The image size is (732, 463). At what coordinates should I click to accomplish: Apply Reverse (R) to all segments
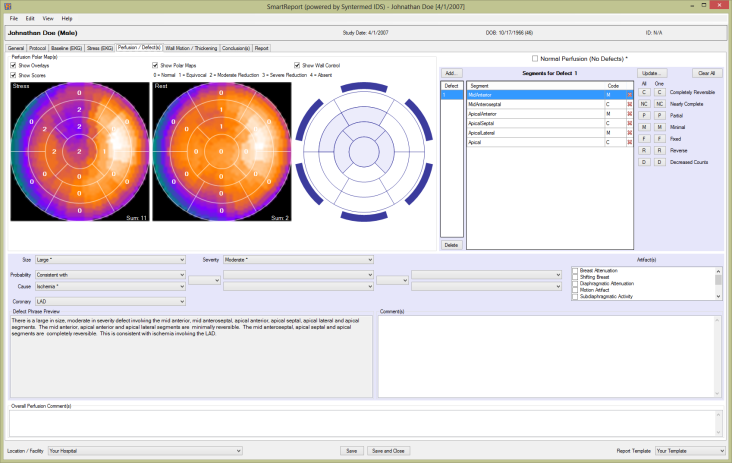[x=645, y=150]
